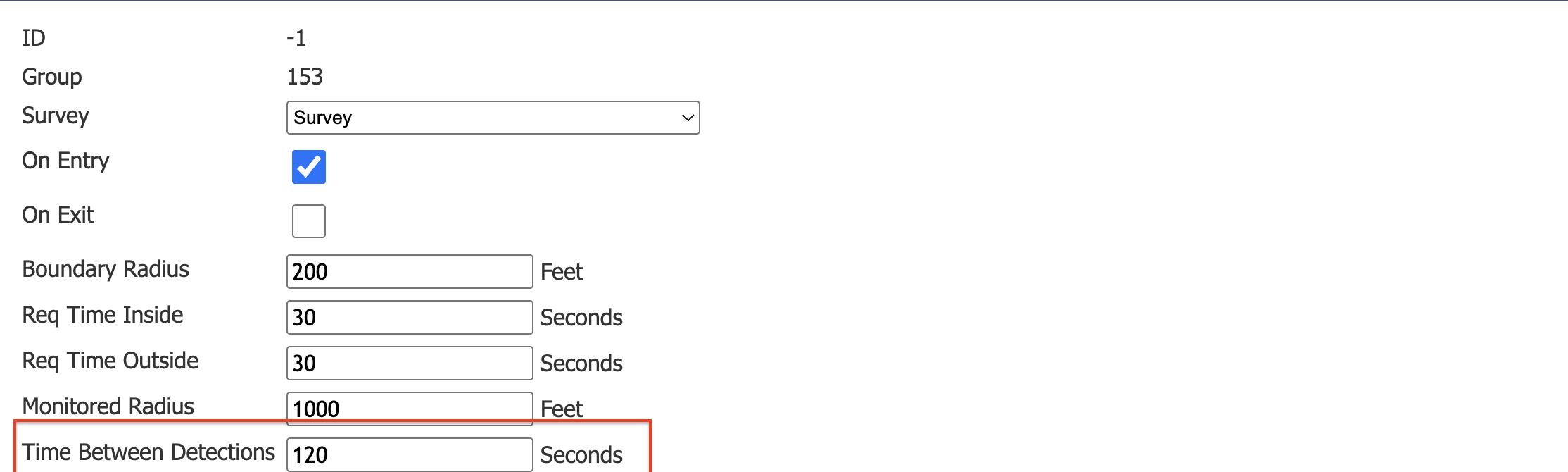
Task: Click inside the Req Time Outside field
Action: tap(408, 363)
